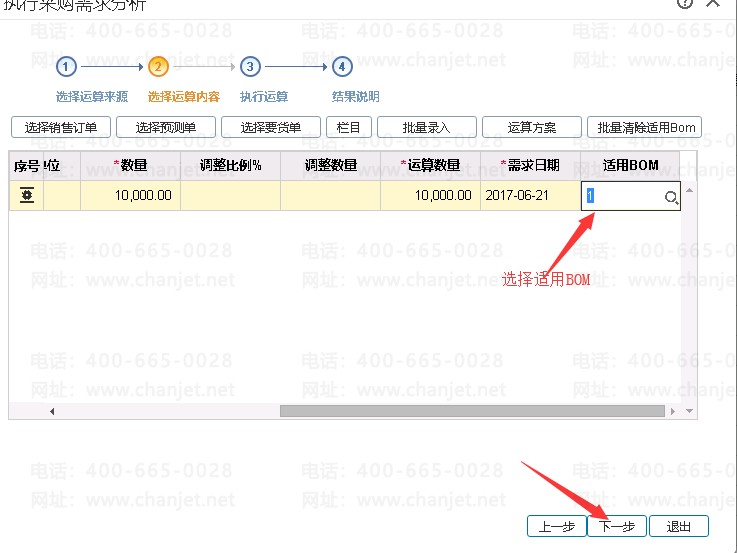The height and width of the screenshot is (553, 737).
Task: Close the 执行采购需求分析 dialog
Action: (713, 3)
